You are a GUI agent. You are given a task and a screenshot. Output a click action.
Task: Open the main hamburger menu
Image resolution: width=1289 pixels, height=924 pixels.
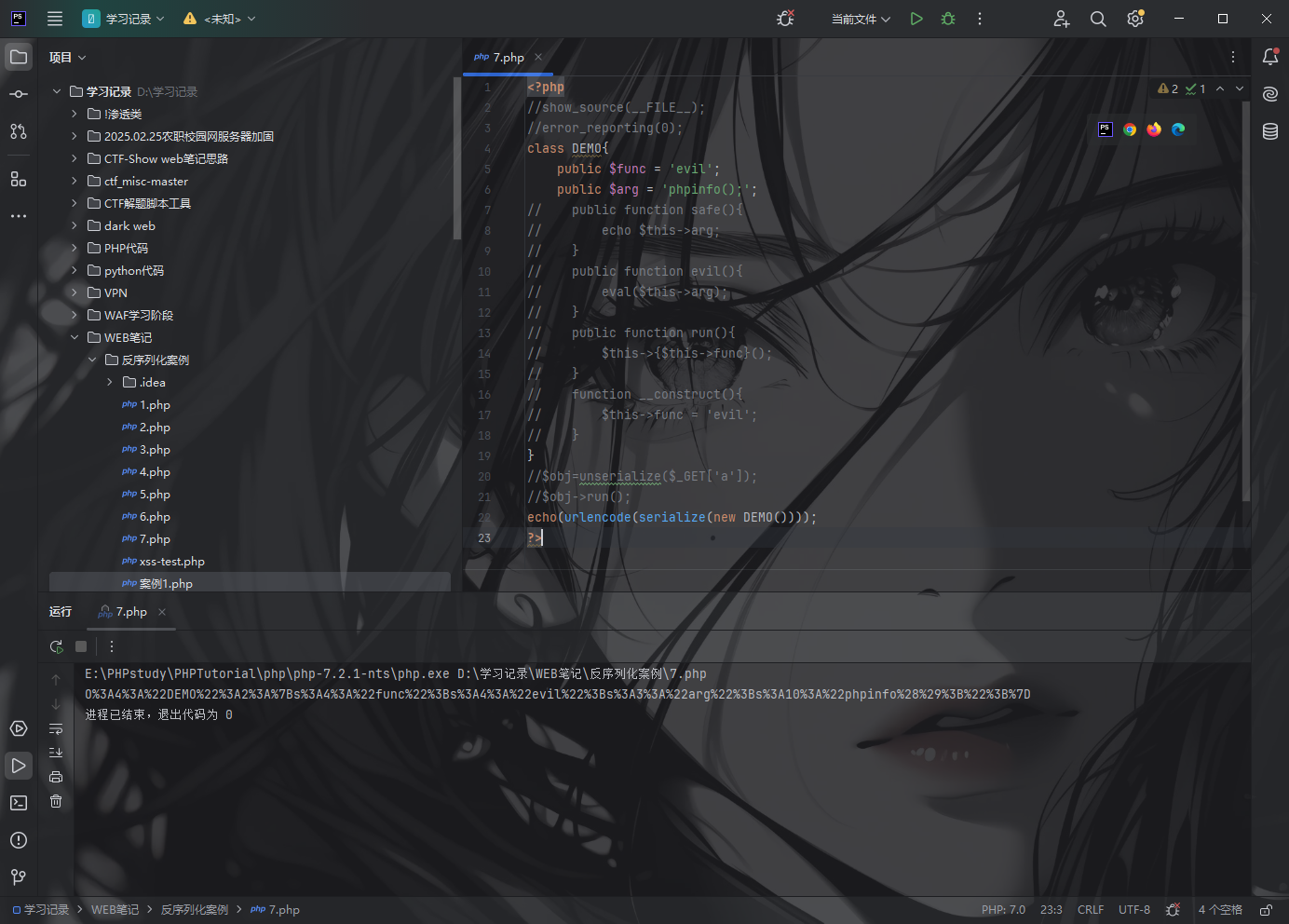click(x=55, y=19)
